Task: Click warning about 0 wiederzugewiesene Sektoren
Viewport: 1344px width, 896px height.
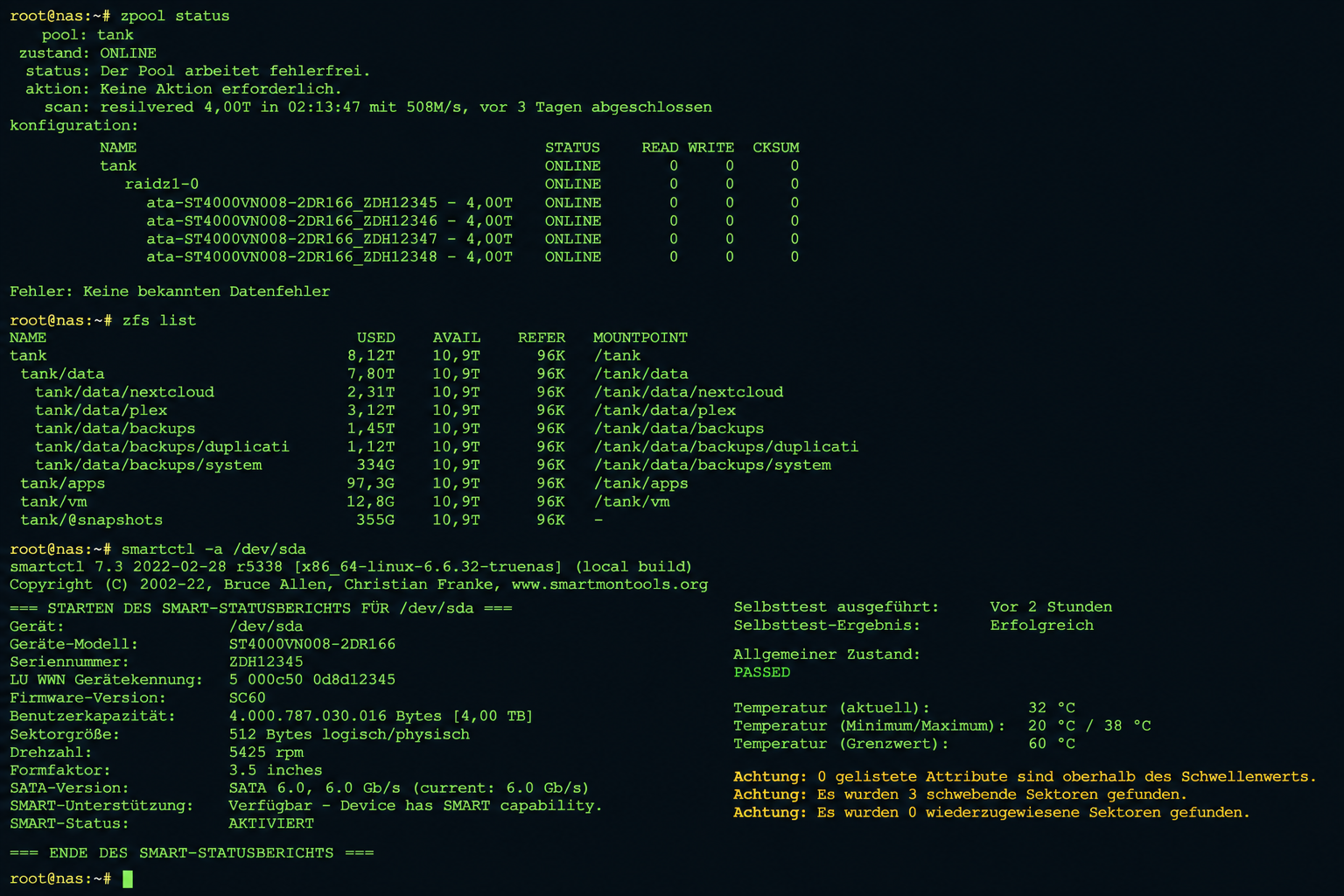Action: (991, 813)
